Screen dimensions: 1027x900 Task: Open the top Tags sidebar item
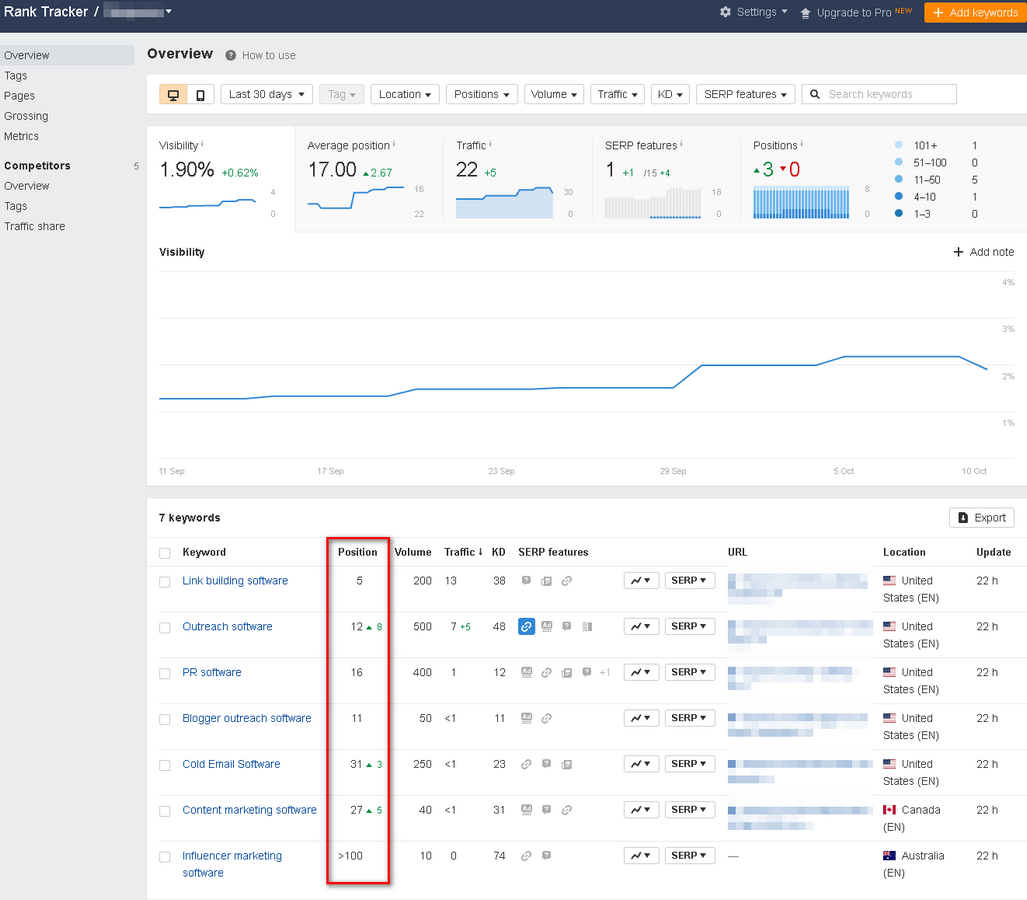point(16,75)
